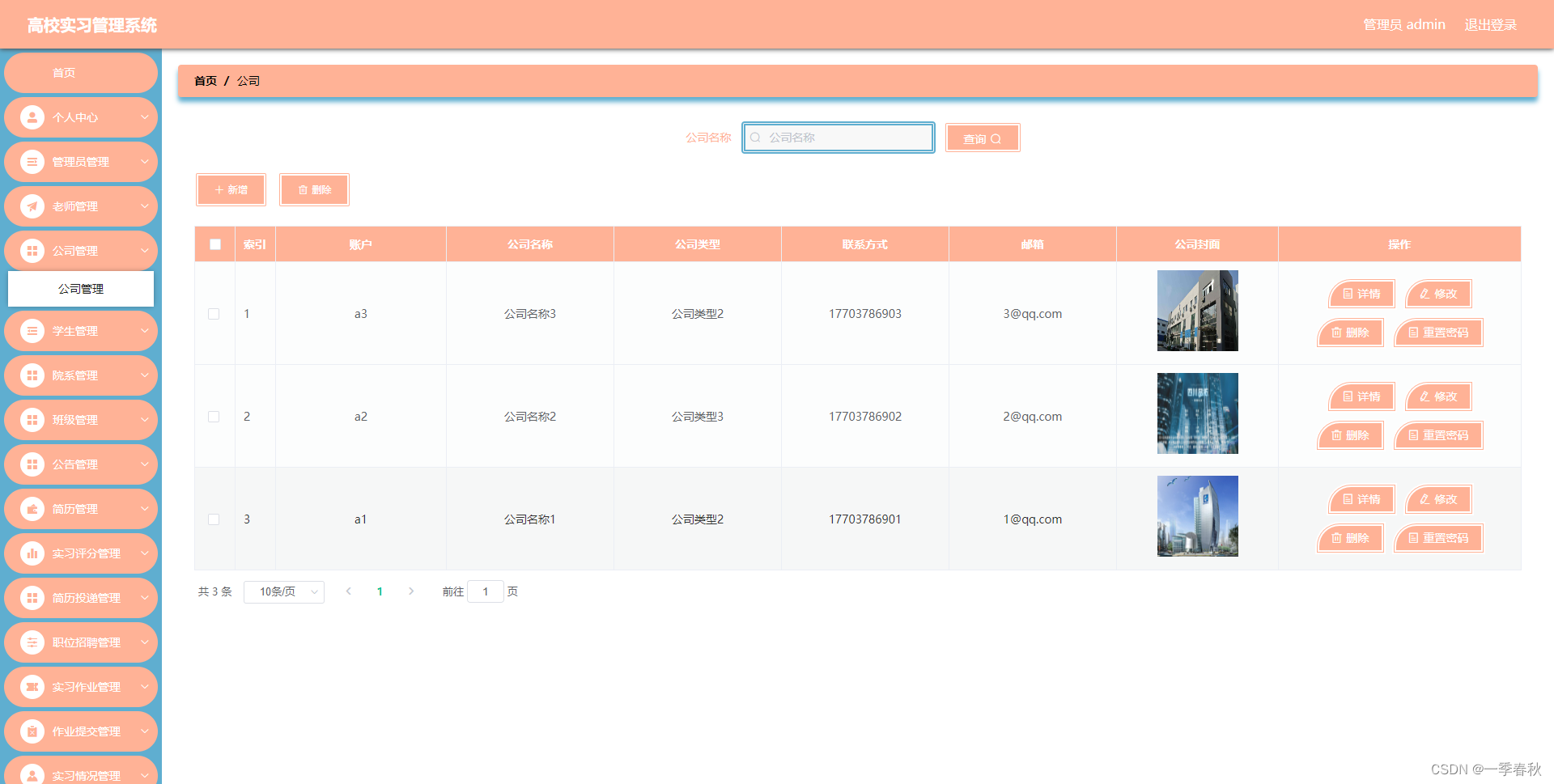Select the 个人中心 sidebar icon

(32, 117)
